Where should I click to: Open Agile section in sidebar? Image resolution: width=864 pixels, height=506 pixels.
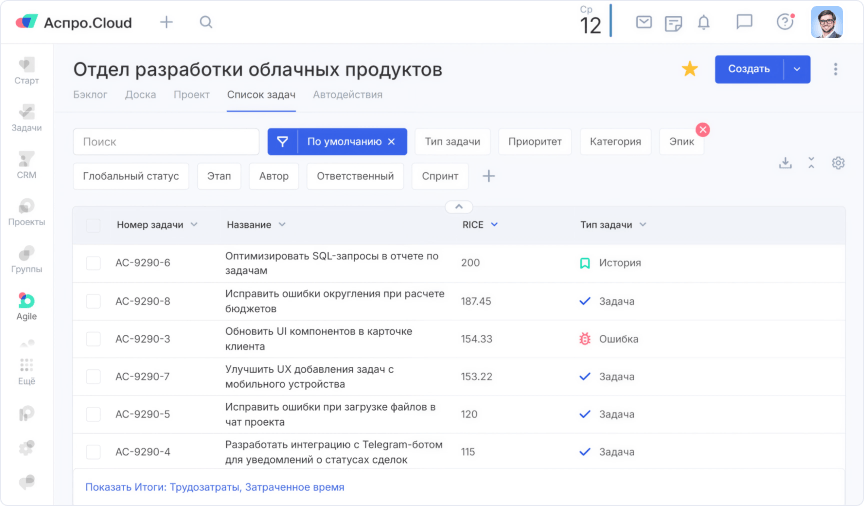[26, 305]
